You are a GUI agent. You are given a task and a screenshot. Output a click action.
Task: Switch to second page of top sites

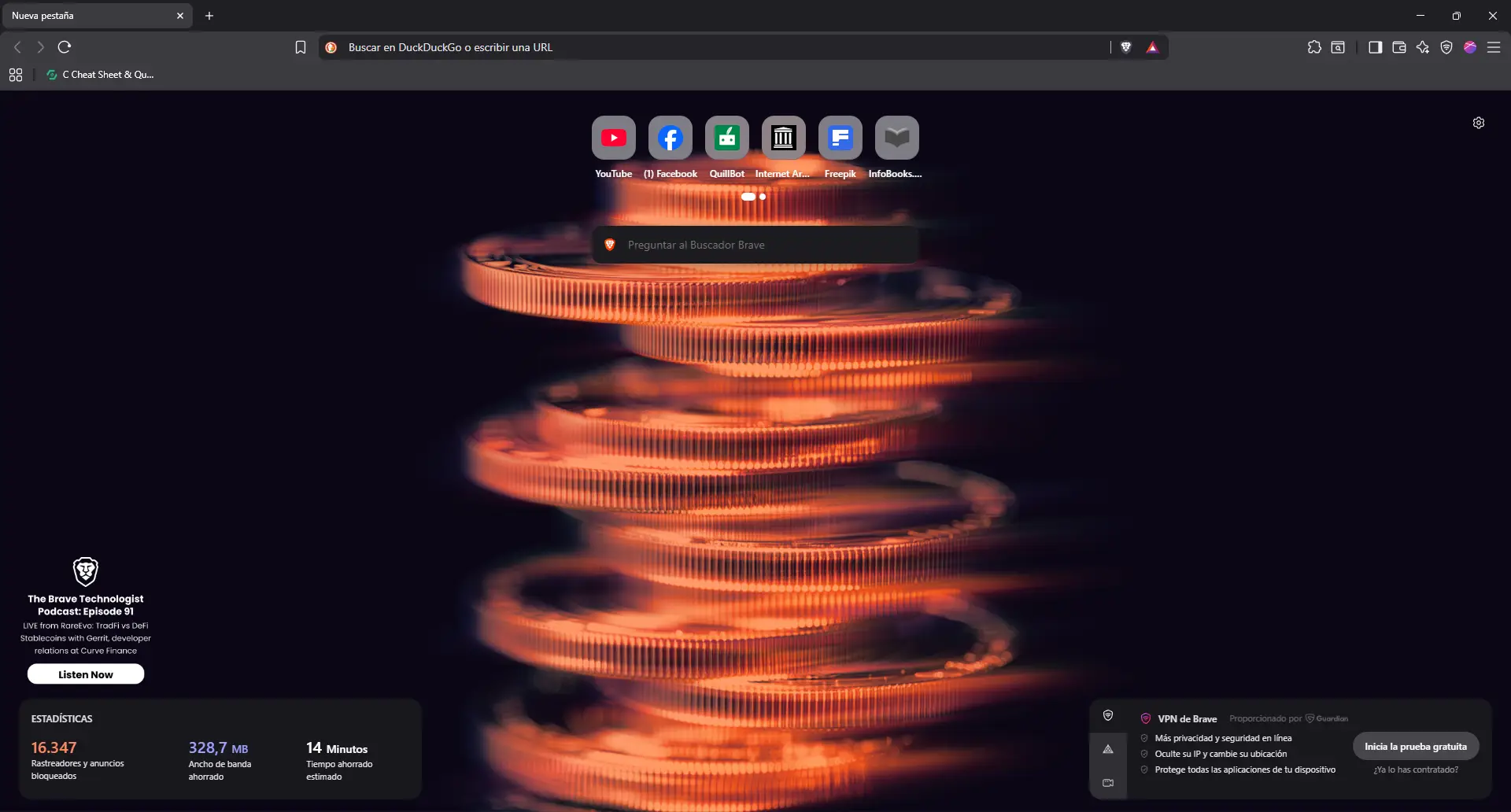click(763, 197)
